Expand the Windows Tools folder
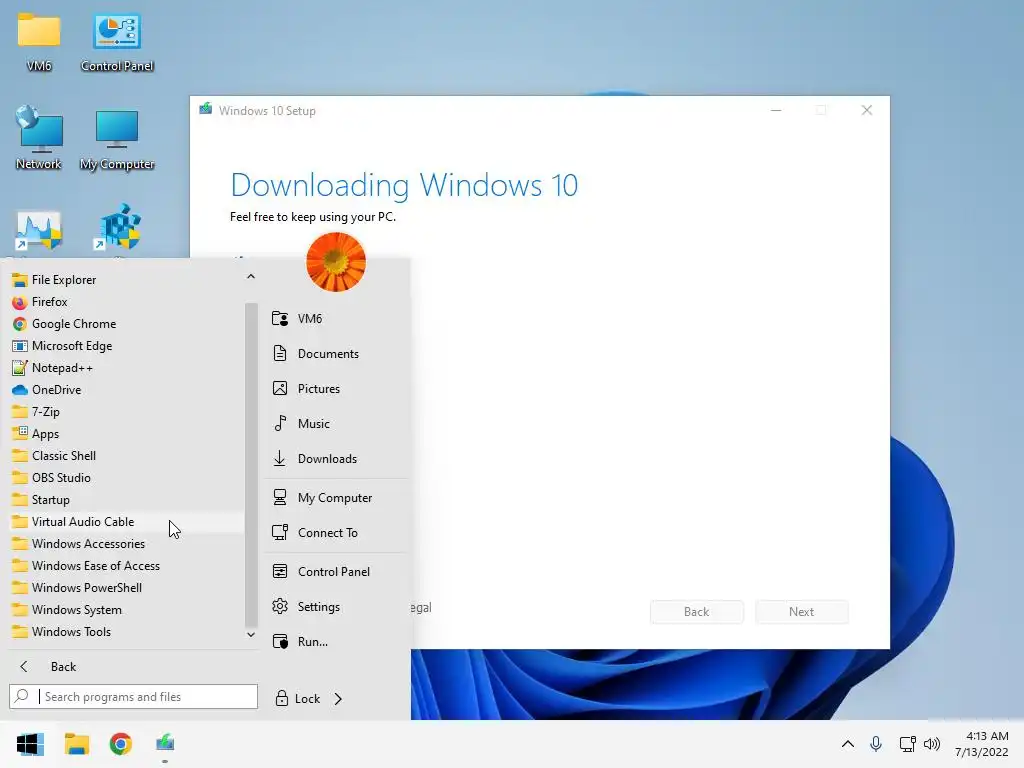 pos(127,632)
